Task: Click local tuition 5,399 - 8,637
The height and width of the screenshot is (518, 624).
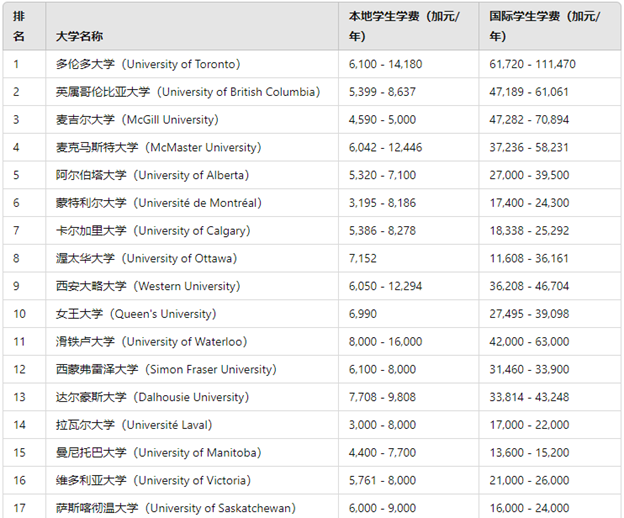Action: pyautogui.click(x=382, y=92)
